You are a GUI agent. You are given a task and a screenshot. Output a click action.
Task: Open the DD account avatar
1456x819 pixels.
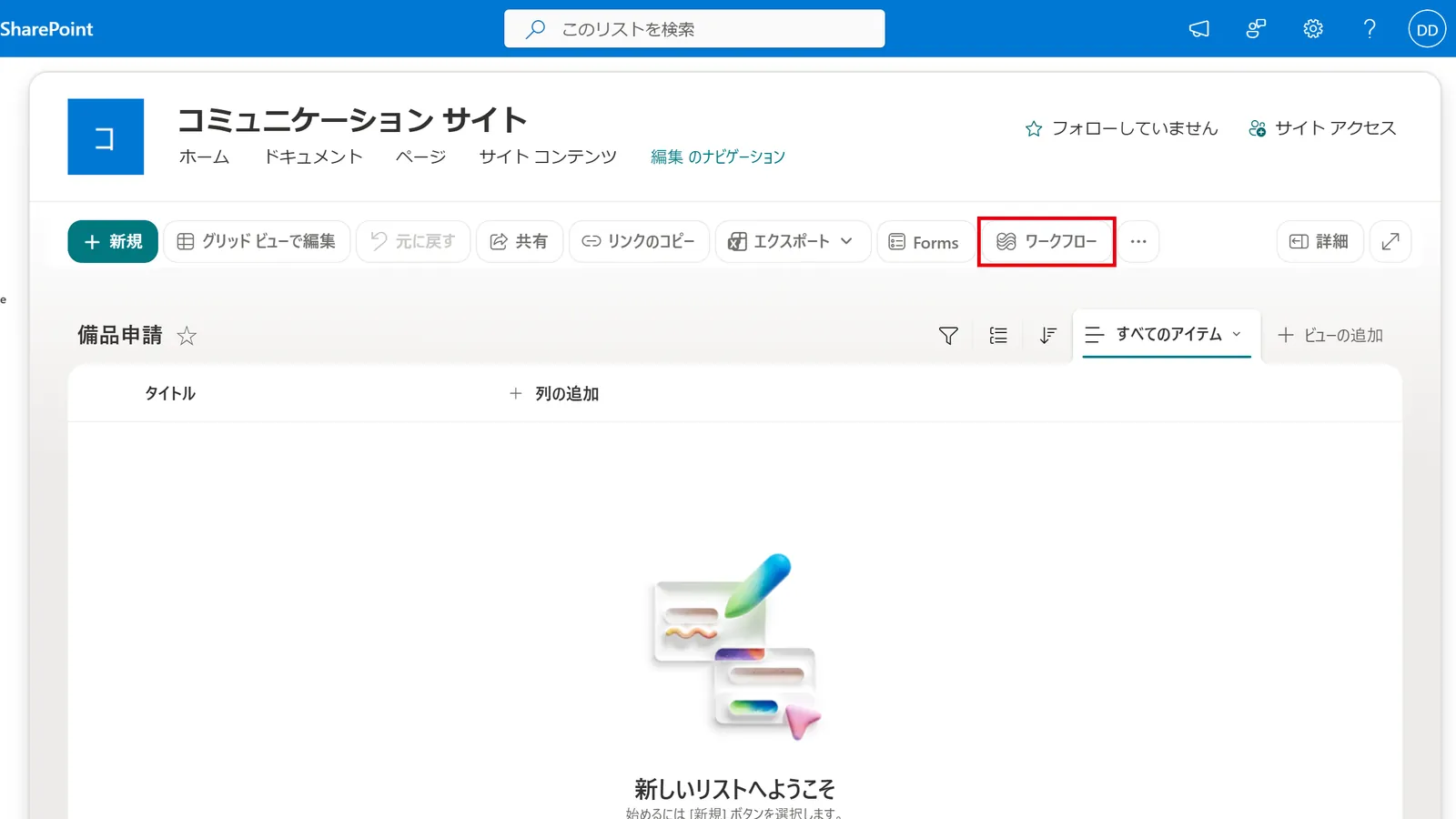[x=1427, y=29]
